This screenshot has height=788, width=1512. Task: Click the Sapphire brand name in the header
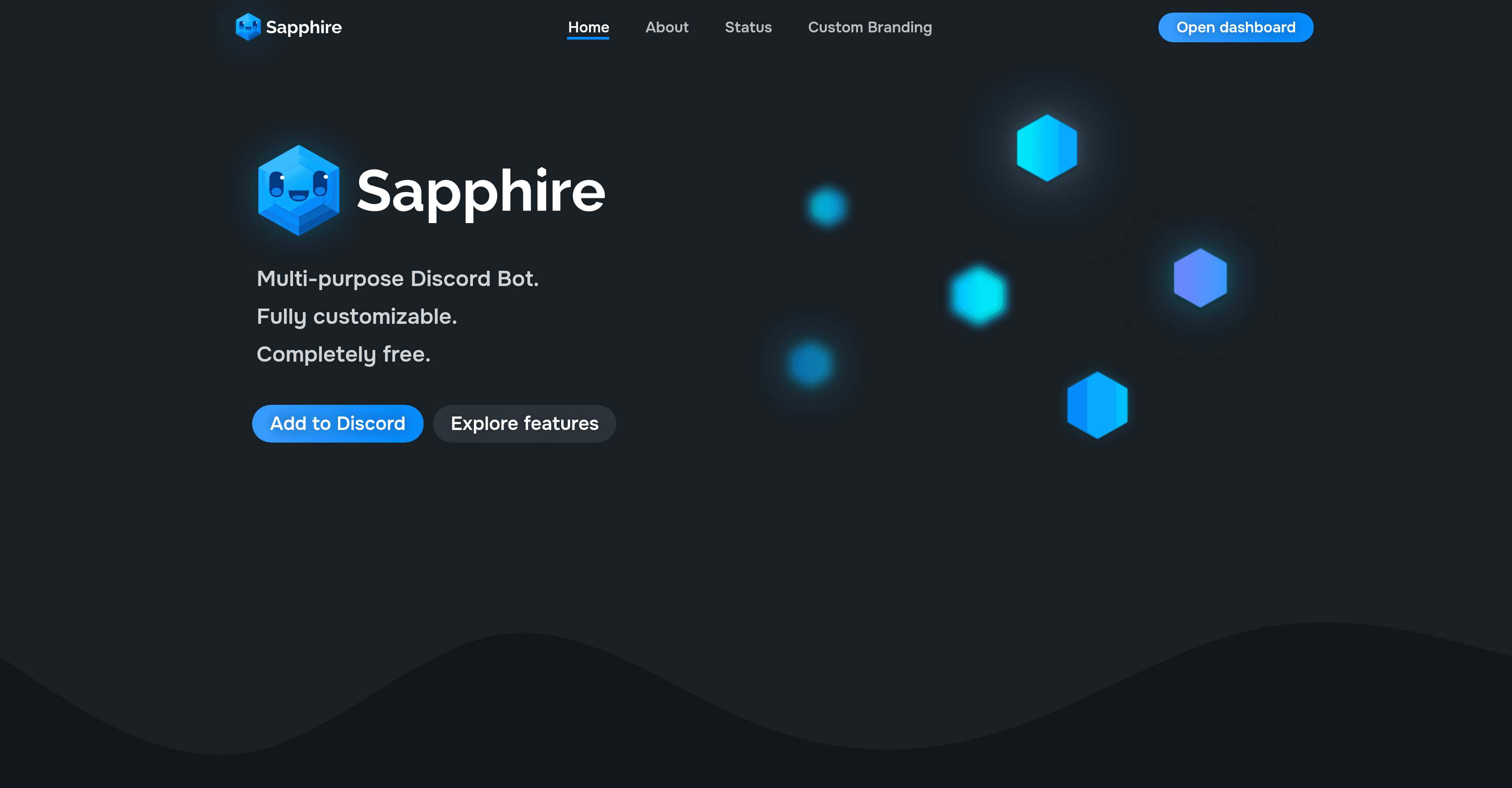point(304,27)
